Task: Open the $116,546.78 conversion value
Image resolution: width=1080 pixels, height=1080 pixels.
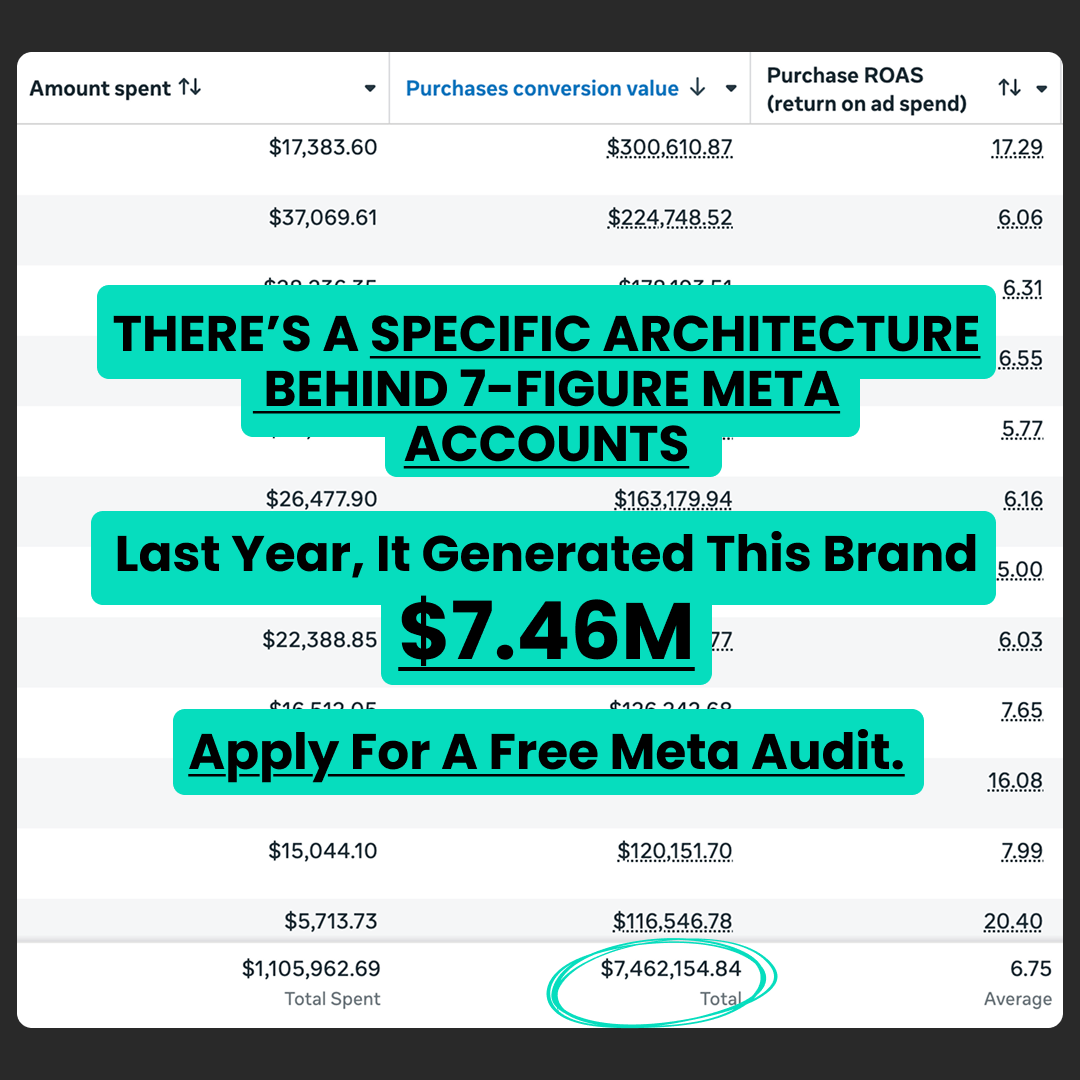Action: pos(672,921)
